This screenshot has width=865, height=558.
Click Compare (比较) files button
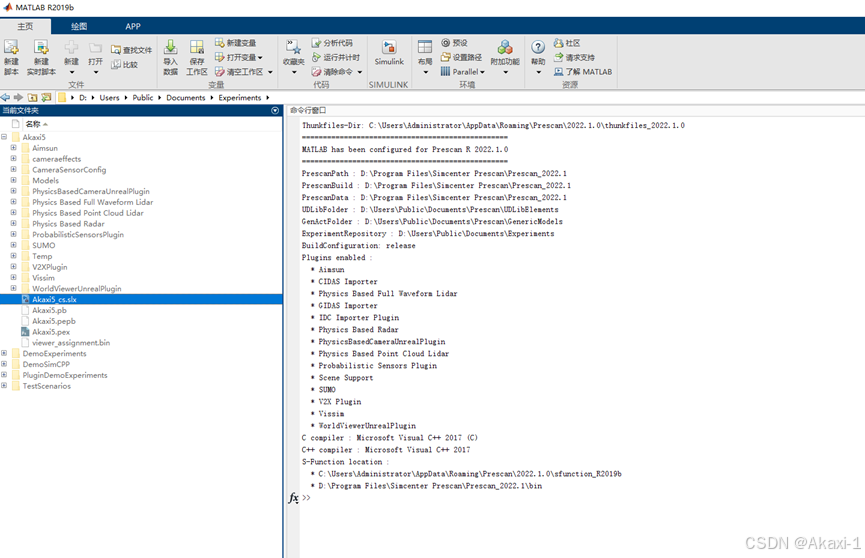(125, 64)
